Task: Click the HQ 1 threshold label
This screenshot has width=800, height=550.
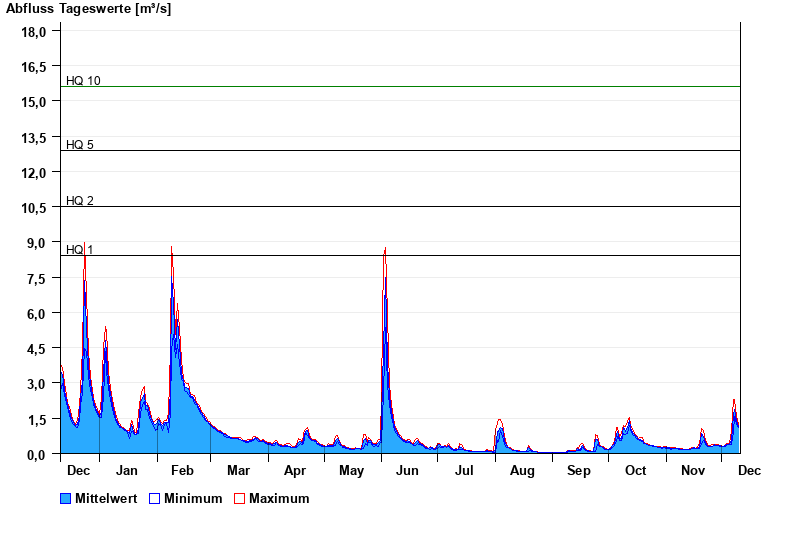Action: tap(80, 249)
